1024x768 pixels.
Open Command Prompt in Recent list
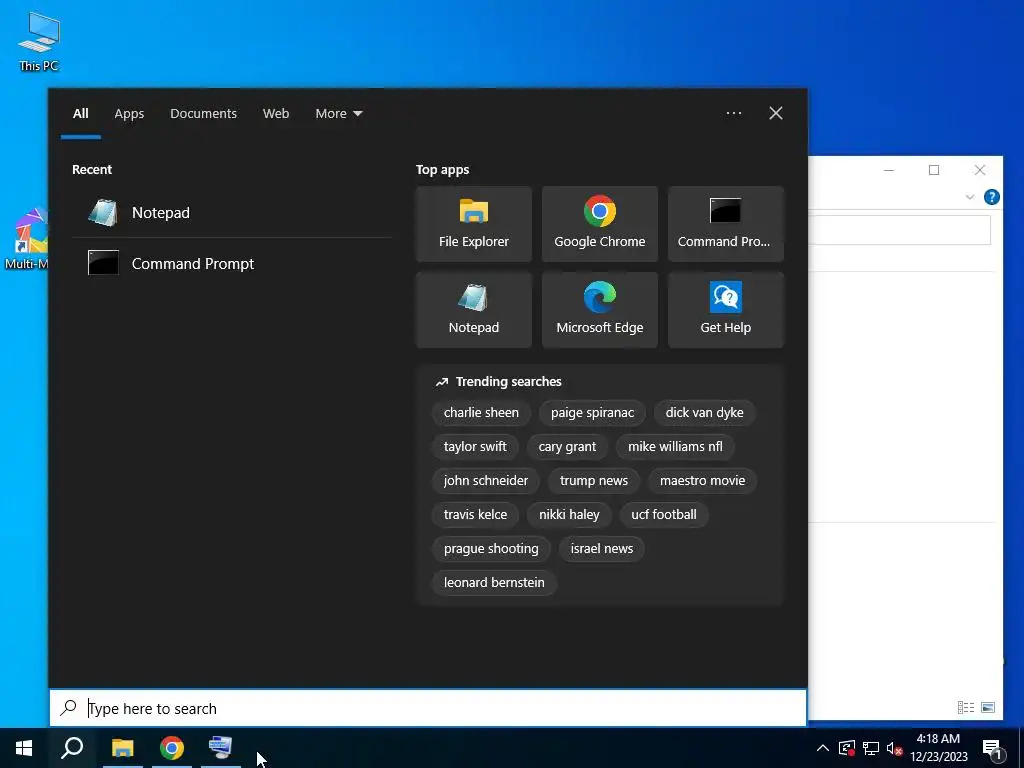pos(232,263)
